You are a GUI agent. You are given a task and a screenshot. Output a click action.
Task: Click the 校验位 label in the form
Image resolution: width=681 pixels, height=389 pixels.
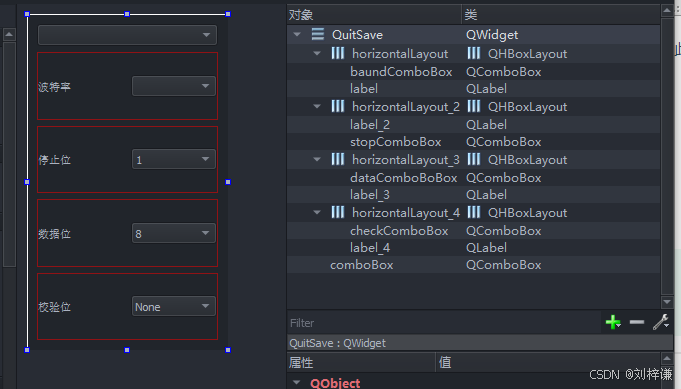click(x=54, y=307)
